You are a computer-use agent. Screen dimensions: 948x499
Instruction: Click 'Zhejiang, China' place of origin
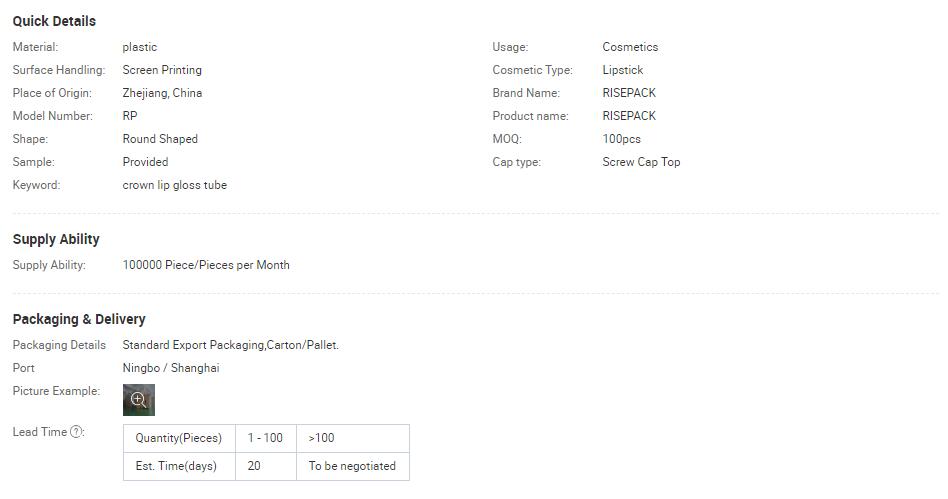pyautogui.click(x=162, y=93)
